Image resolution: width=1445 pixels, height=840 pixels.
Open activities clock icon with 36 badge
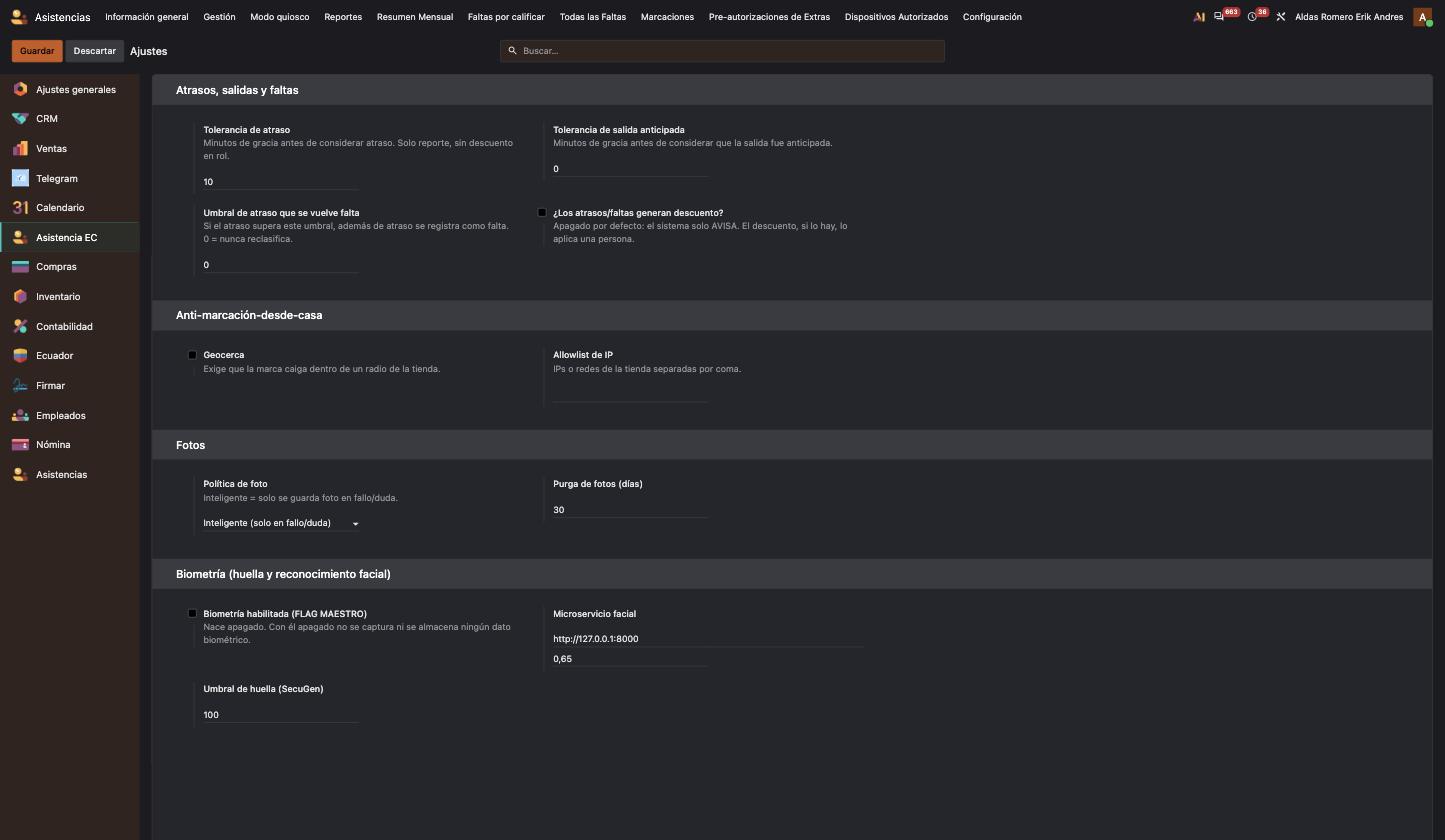point(1252,17)
